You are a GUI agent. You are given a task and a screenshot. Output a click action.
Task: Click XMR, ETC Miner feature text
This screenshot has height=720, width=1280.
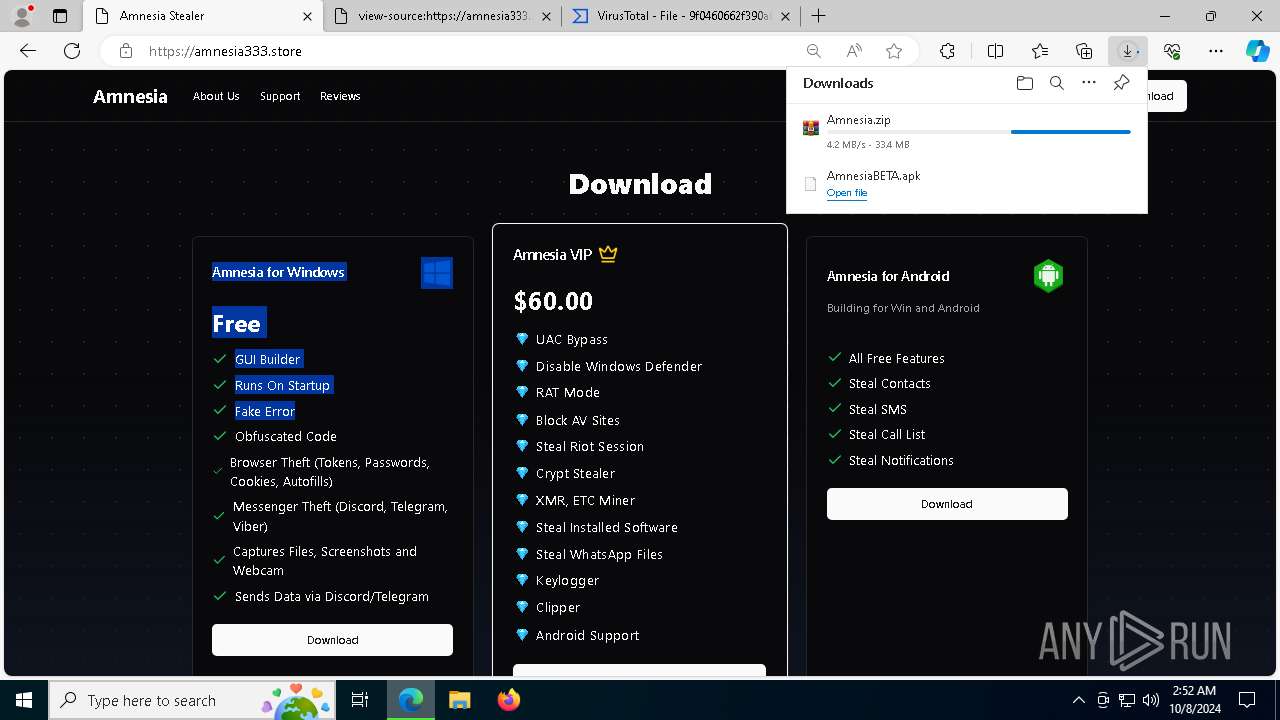coord(586,501)
